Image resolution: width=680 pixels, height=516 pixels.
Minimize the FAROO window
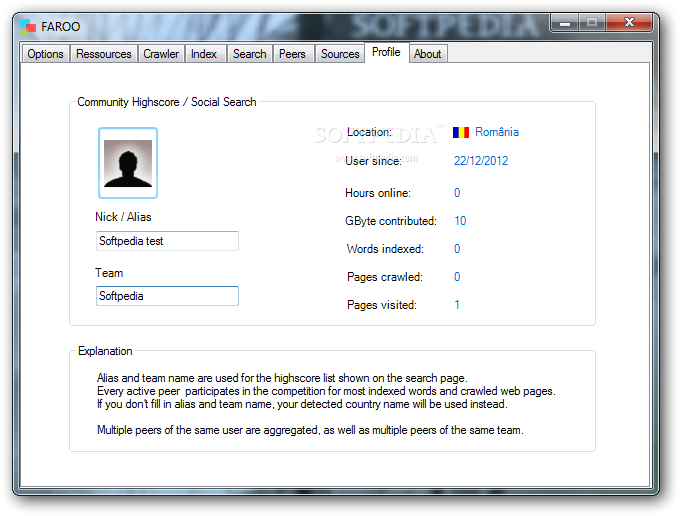(565, 23)
